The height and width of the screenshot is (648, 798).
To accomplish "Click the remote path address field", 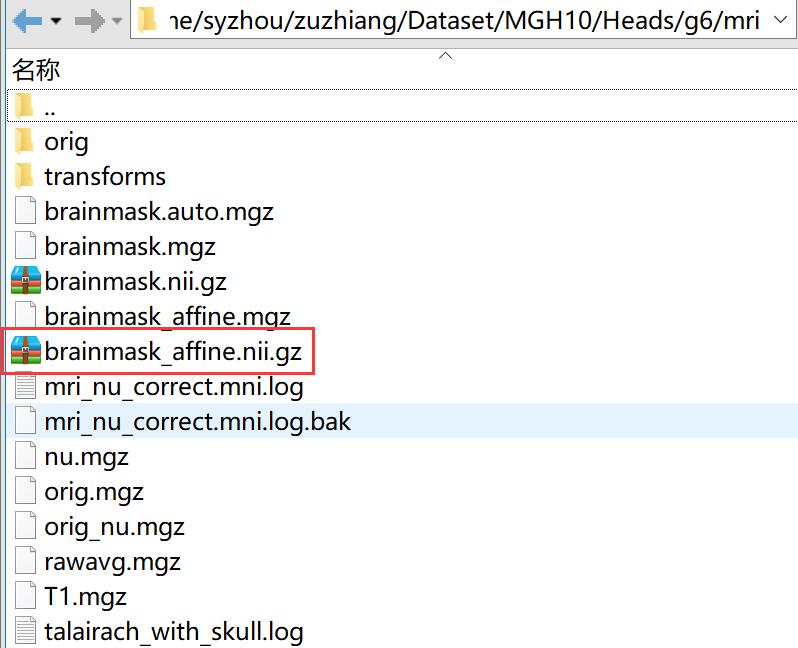I will (x=464, y=21).
